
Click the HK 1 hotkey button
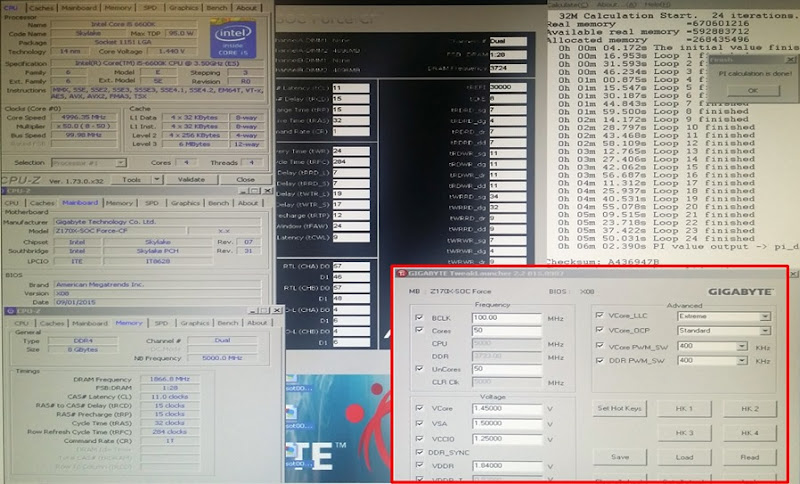click(x=684, y=408)
